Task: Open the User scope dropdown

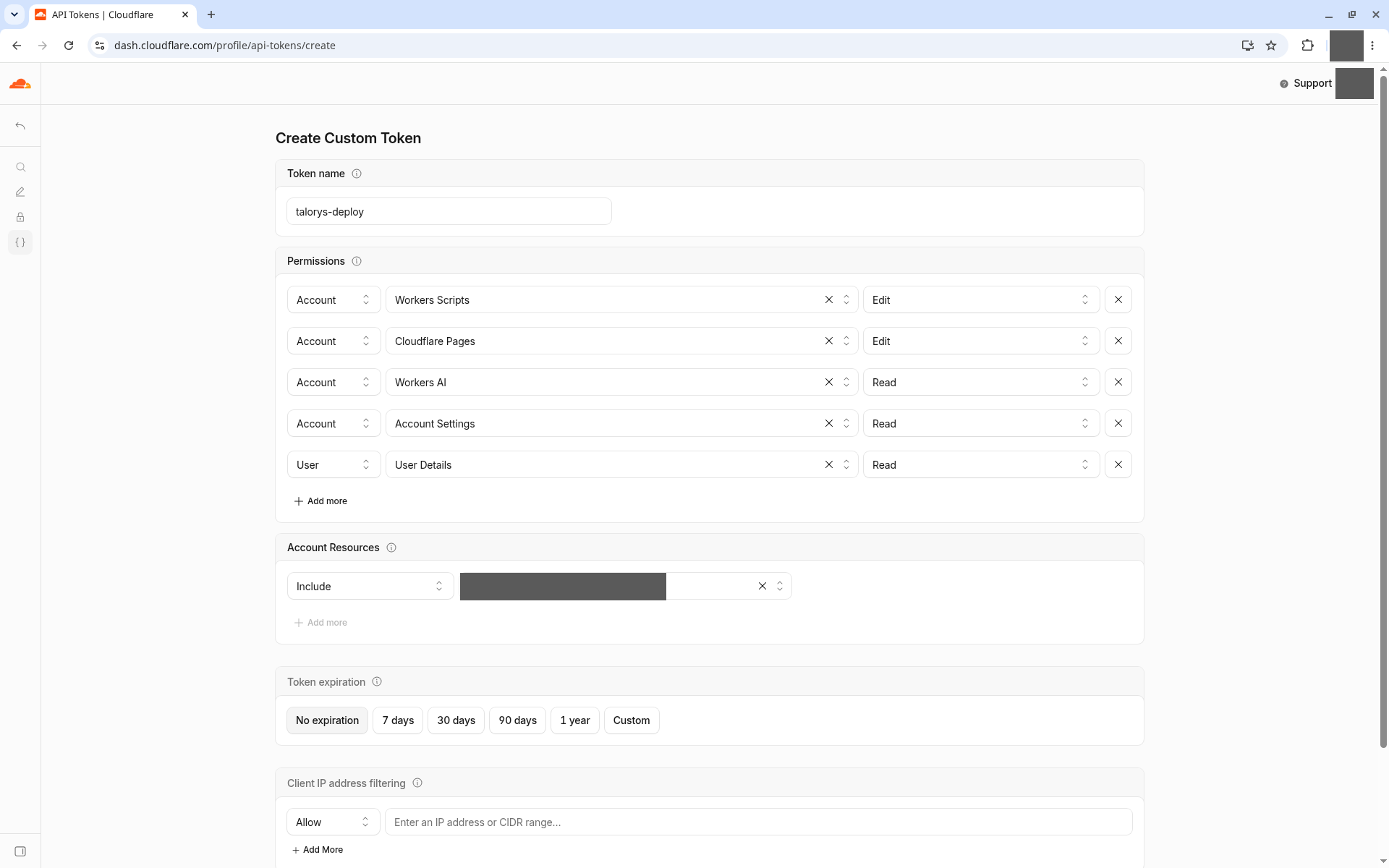Action: click(x=334, y=464)
